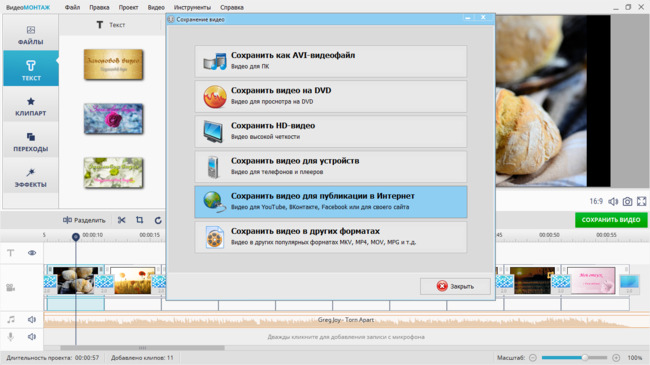Click the mobile phone device icon

(213, 167)
